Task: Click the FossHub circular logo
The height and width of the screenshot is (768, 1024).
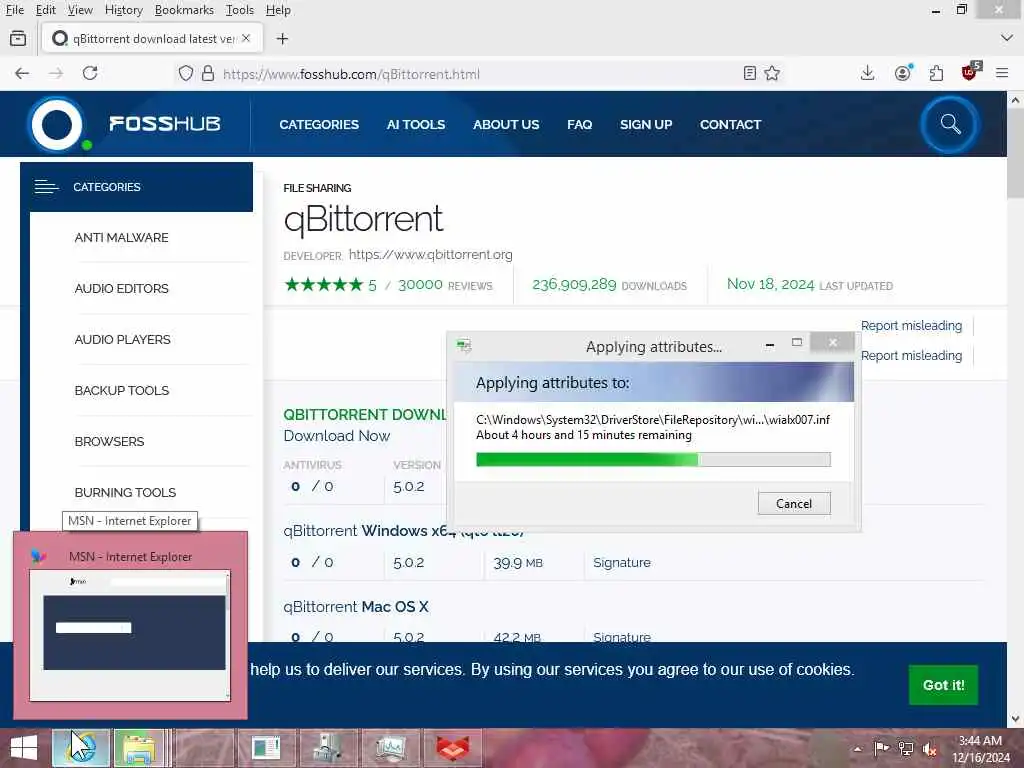Action: pos(57,124)
